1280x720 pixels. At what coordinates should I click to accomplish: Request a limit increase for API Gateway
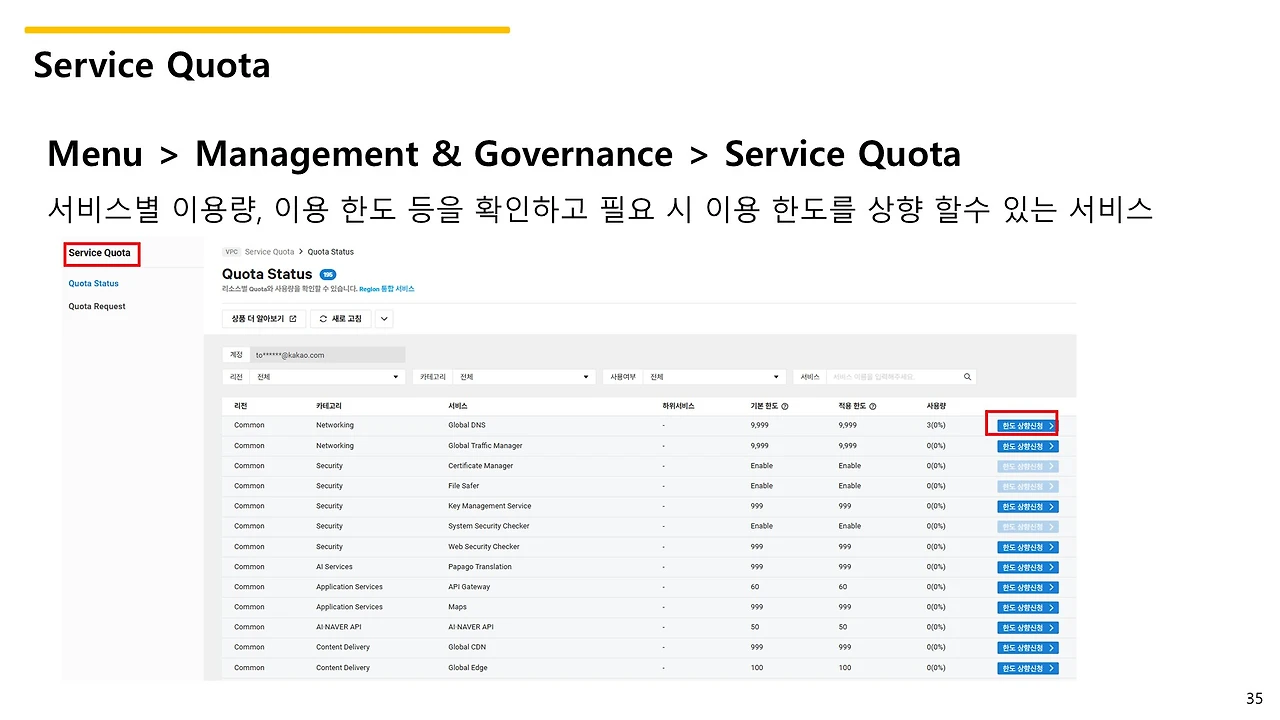[1028, 587]
